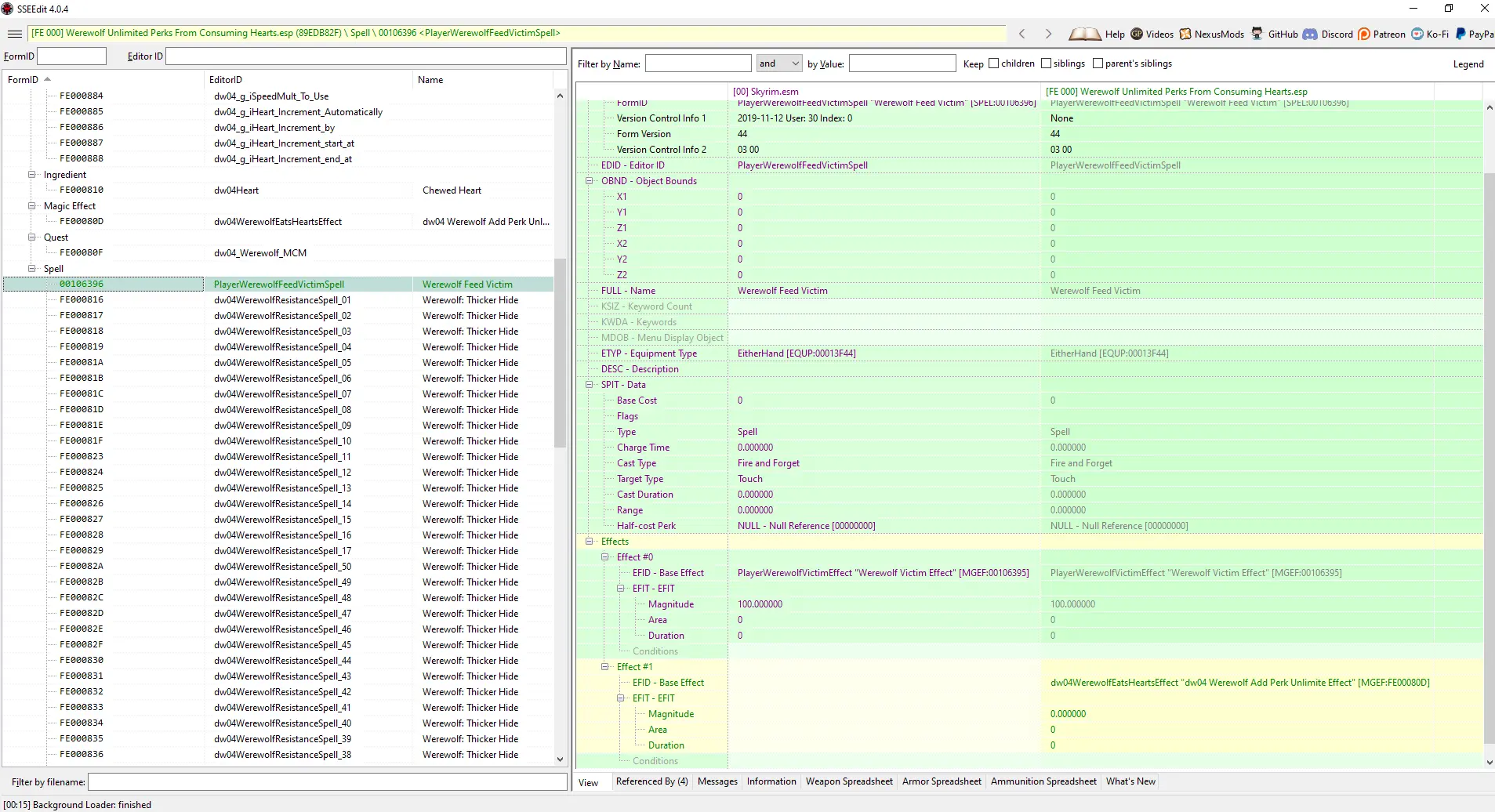The height and width of the screenshot is (812, 1495).
Task: Open the hamburger main menu
Action: (x=14, y=34)
